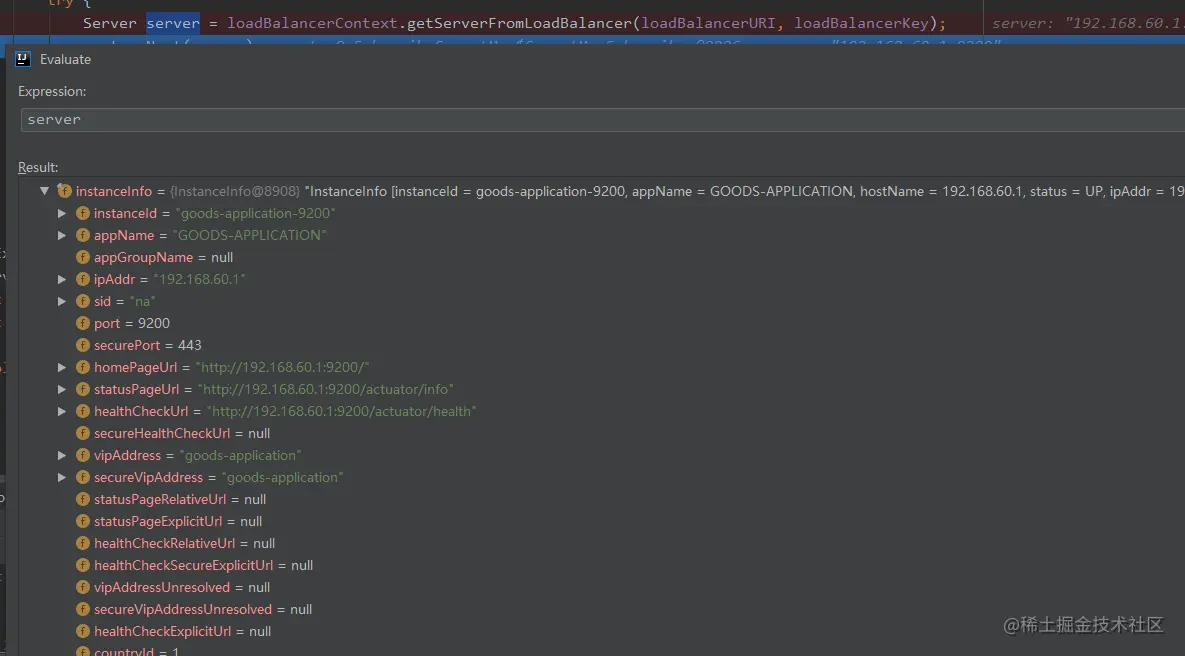
Task: Select the homePageUrl value http://192.168.60.1:9200/
Action: click(x=283, y=367)
